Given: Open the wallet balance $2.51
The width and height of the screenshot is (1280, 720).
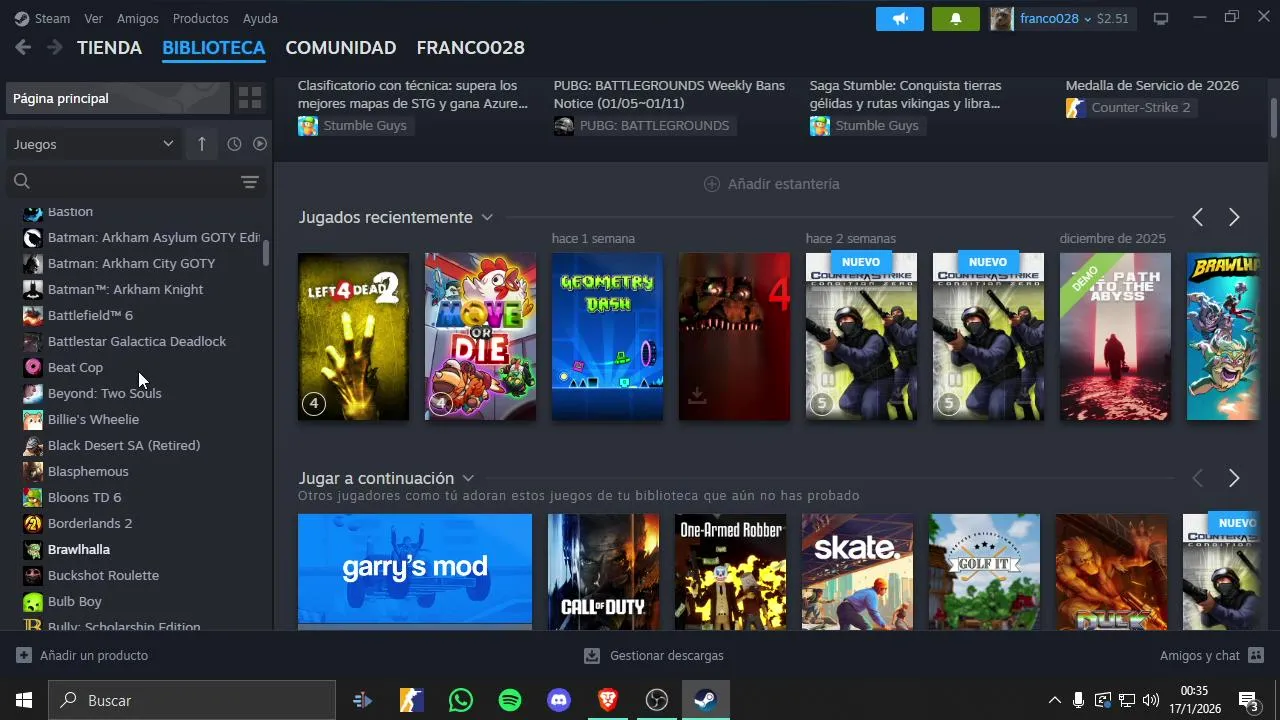Looking at the screenshot, I should (1113, 19).
